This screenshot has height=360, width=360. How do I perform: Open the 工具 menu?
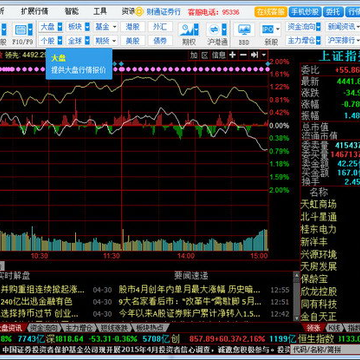click(100, 12)
